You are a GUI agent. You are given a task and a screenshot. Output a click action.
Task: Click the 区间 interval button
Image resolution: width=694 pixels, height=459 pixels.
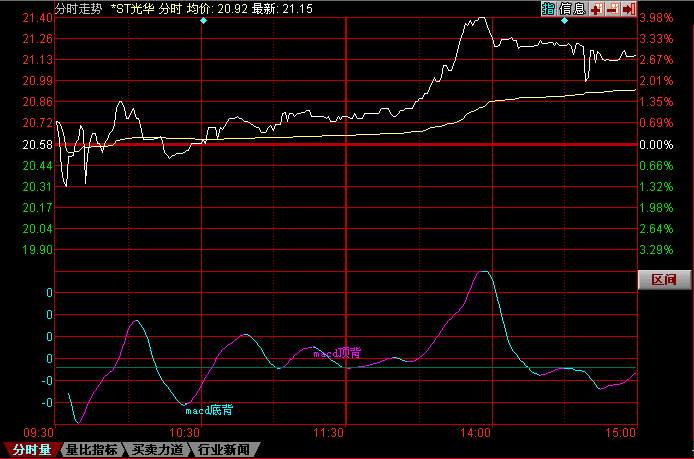(664, 278)
